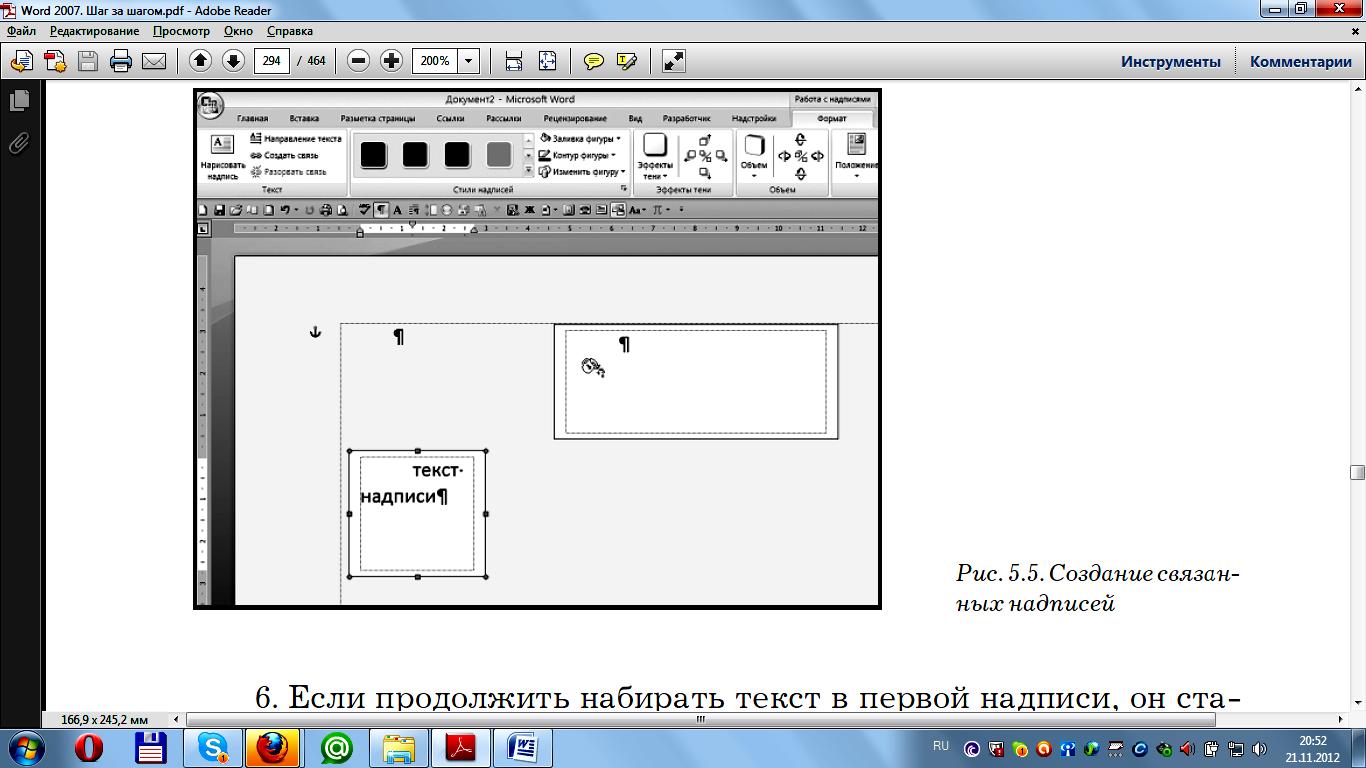Click the create PDF online icon

21,61
